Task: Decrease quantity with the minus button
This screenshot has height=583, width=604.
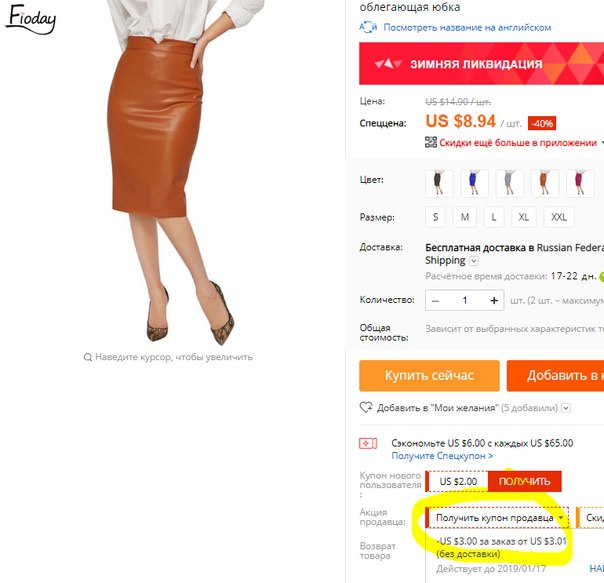Action: pos(435,301)
